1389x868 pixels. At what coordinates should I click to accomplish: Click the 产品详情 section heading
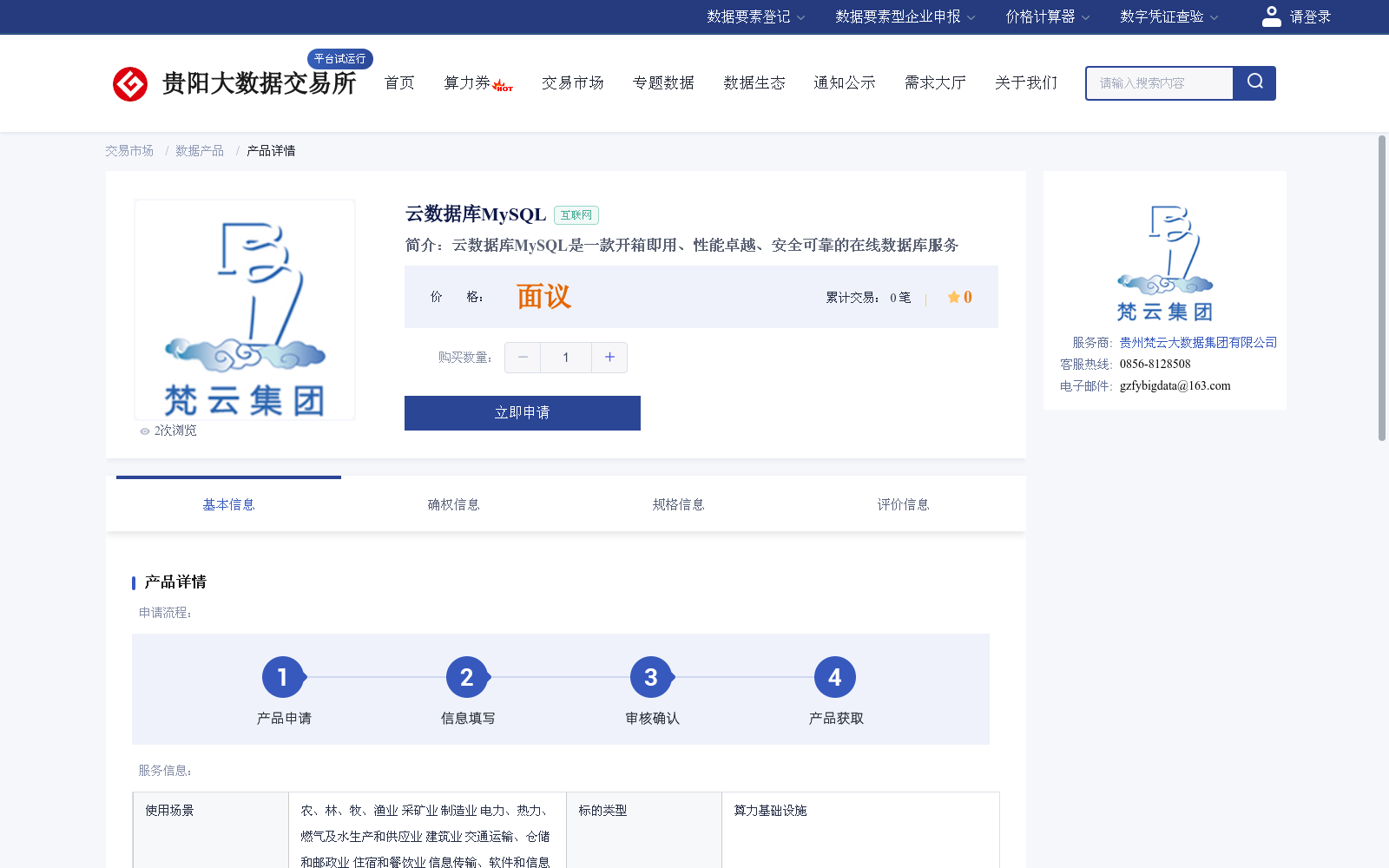[175, 582]
